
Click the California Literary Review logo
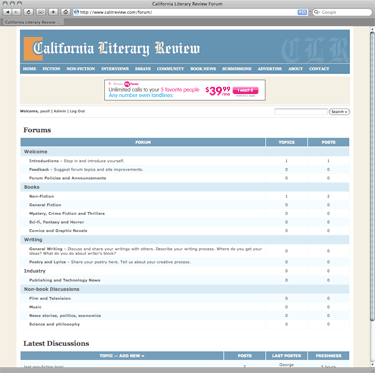112,48
